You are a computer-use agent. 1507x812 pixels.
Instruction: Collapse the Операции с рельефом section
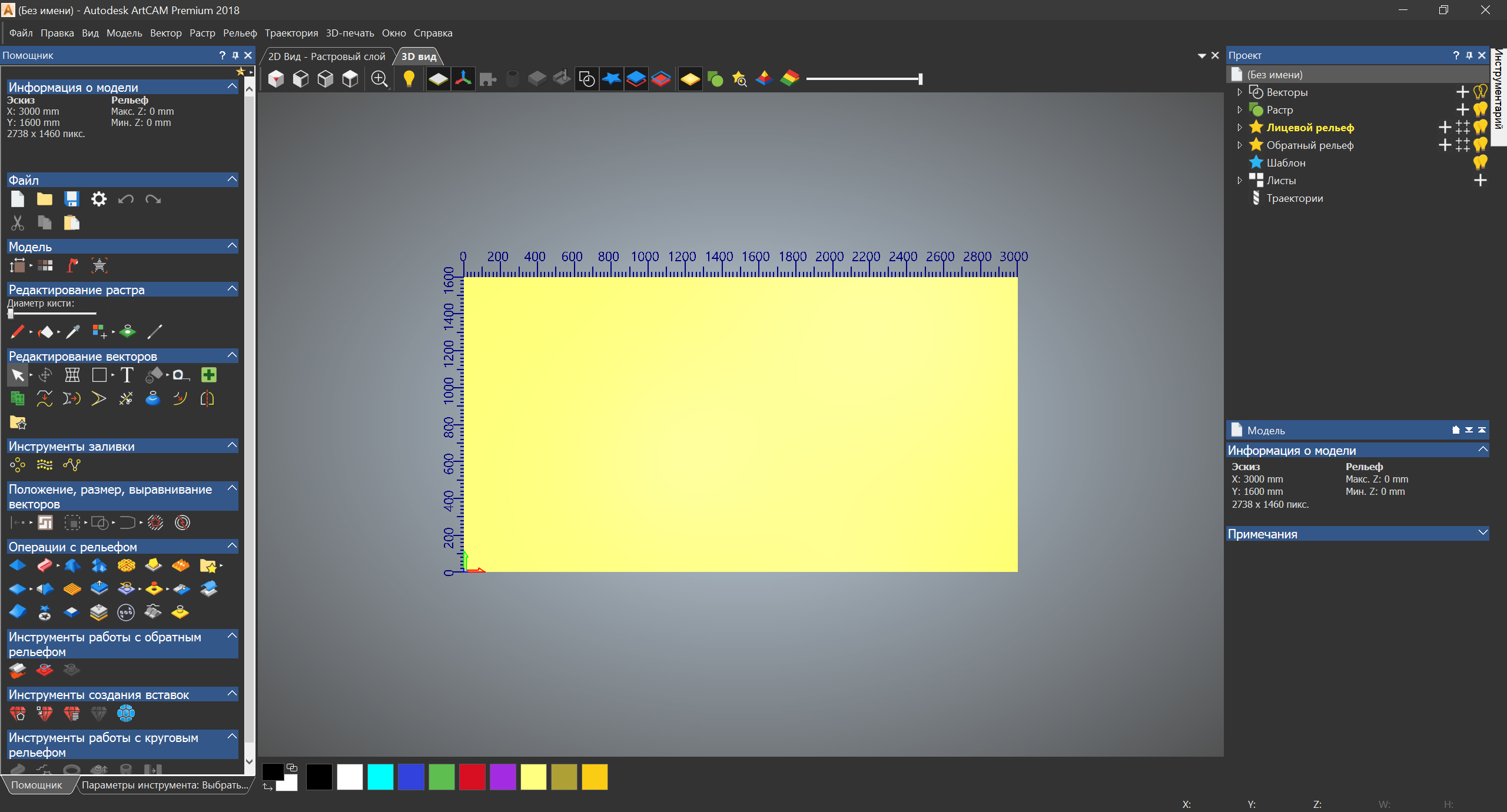[232, 546]
